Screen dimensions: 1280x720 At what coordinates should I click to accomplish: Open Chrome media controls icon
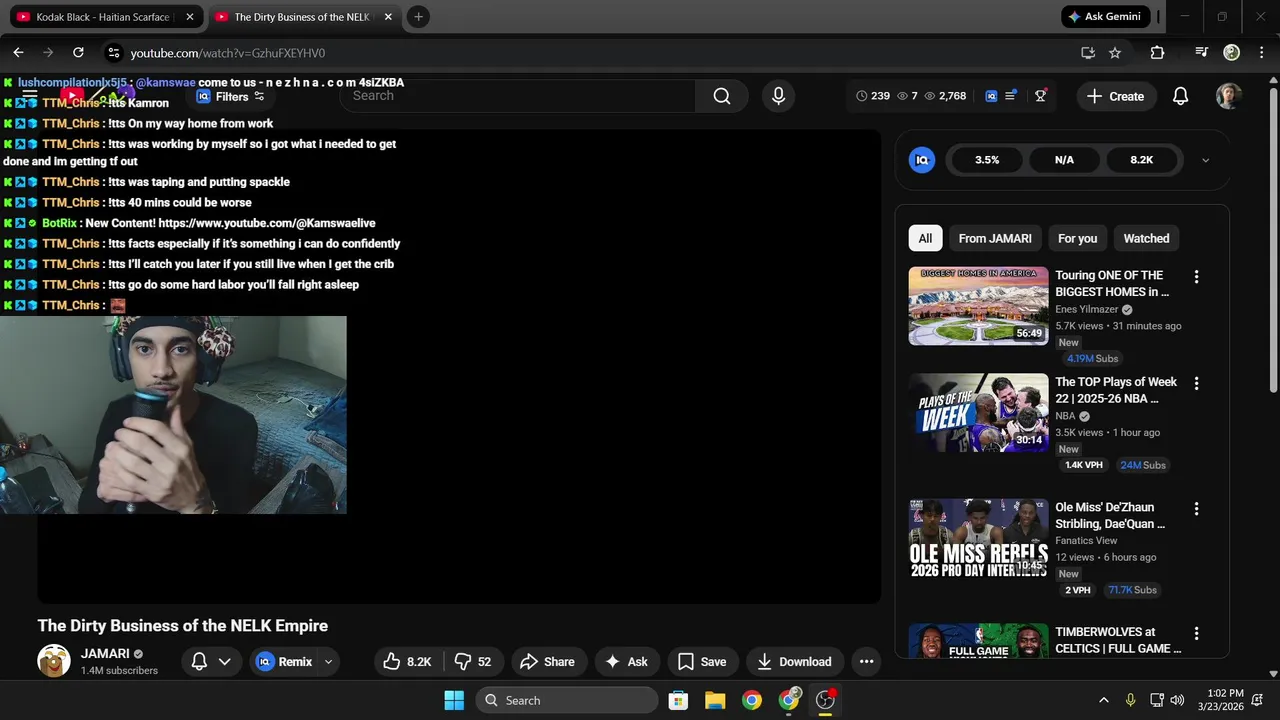click(1202, 53)
